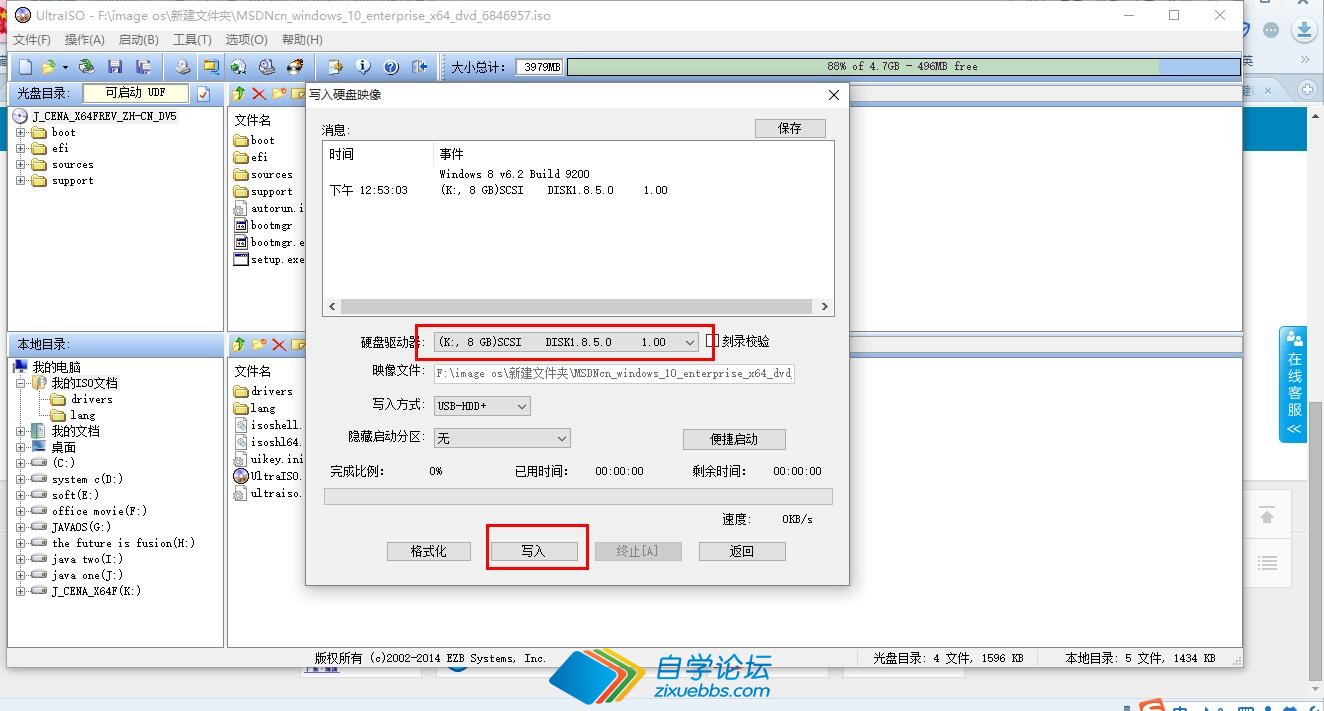This screenshot has width=1324, height=711.
Task: Click the Make CD/DVD image toolbar icon
Action: coord(182,67)
